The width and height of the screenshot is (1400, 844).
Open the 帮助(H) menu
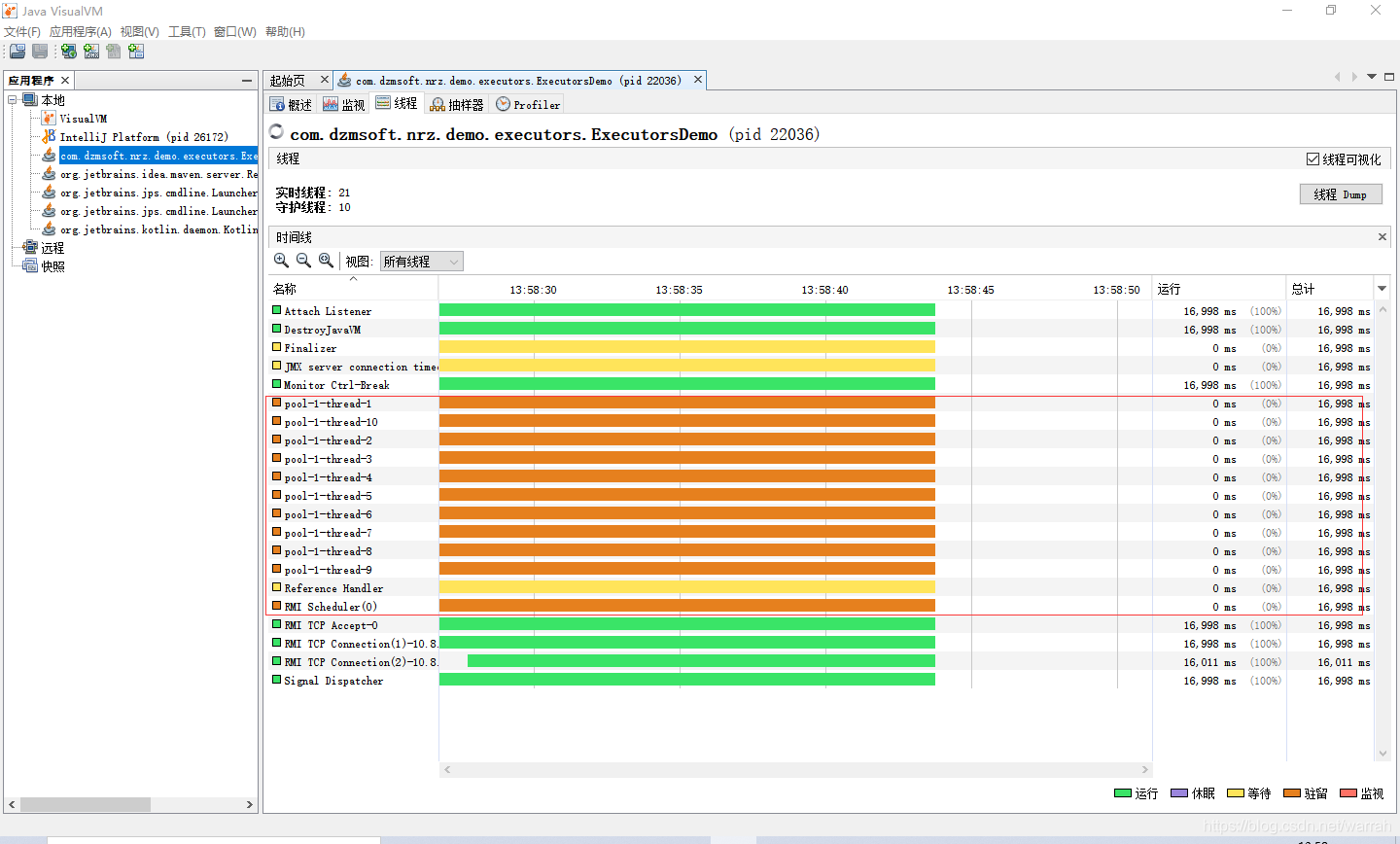click(x=285, y=32)
